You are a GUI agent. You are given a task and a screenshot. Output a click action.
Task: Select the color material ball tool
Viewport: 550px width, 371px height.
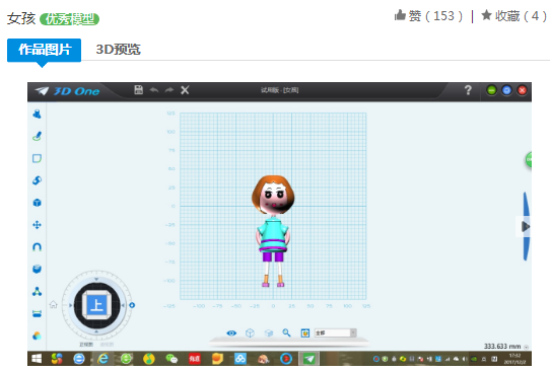(37, 336)
